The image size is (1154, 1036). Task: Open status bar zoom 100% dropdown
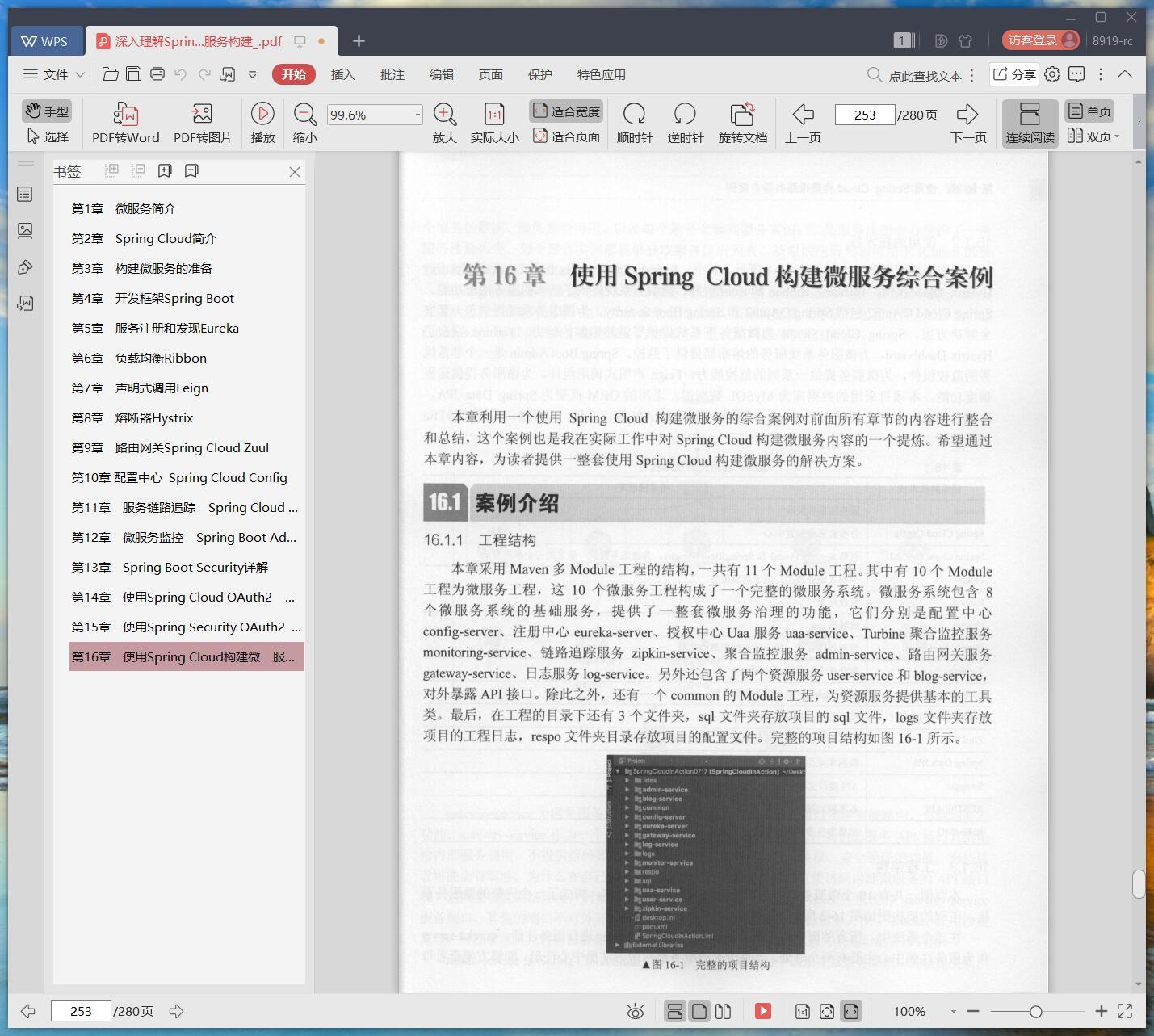953,1011
